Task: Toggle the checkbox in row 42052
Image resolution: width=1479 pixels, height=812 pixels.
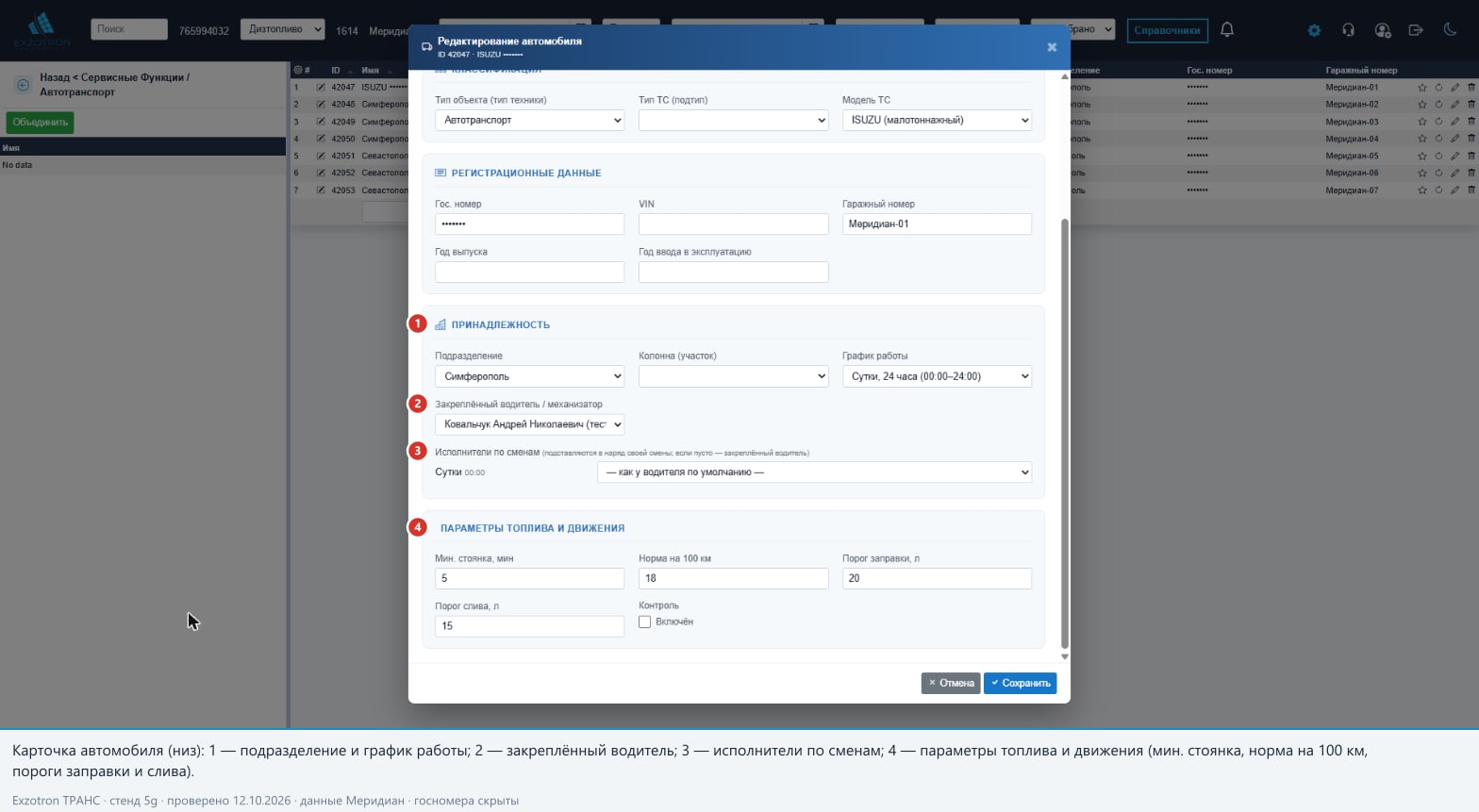Action: pyautogui.click(x=321, y=173)
